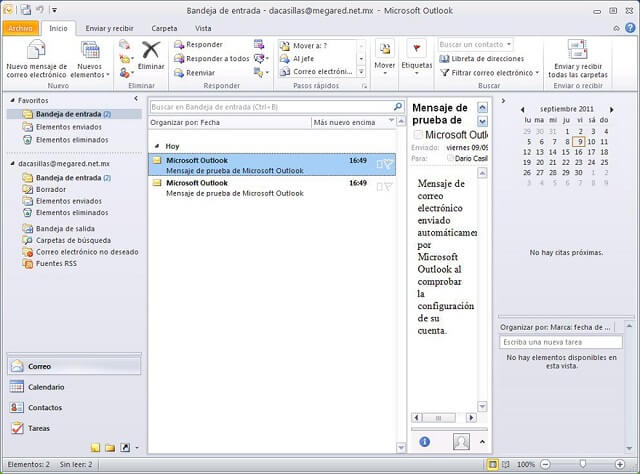Expand the people pane caret
The width and height of the screenshot is (640, 474).
point(482,442)
